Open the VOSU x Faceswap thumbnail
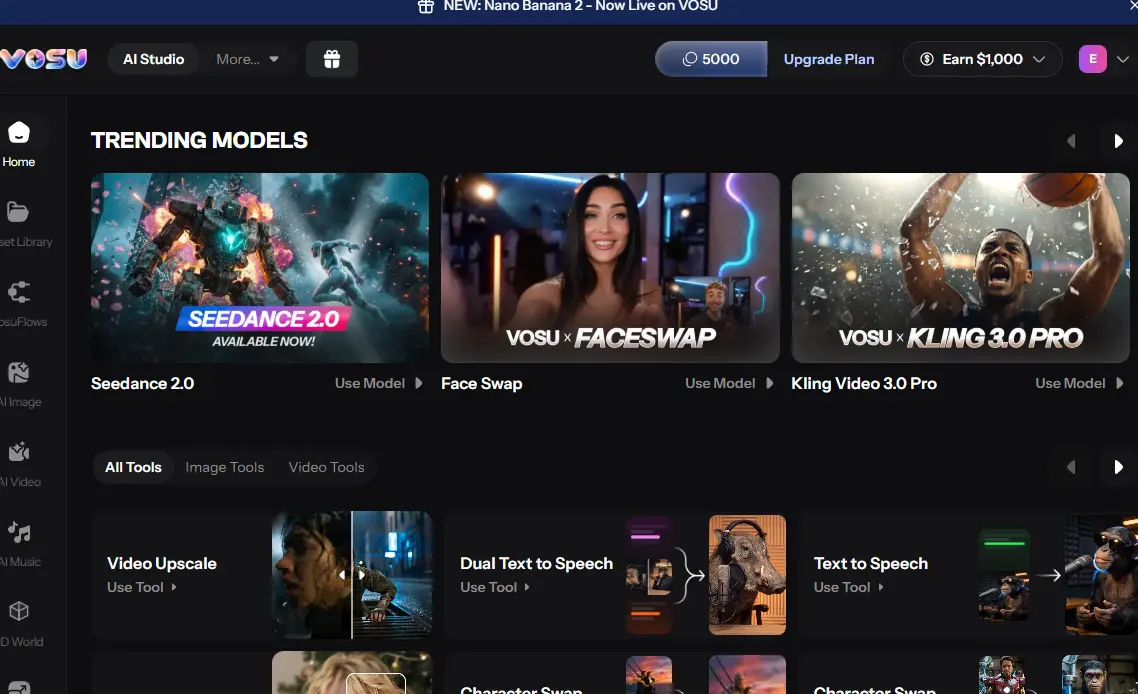The width and height of the screenshot is (1138, 694). pyautogui.click(x=610, y=268)
